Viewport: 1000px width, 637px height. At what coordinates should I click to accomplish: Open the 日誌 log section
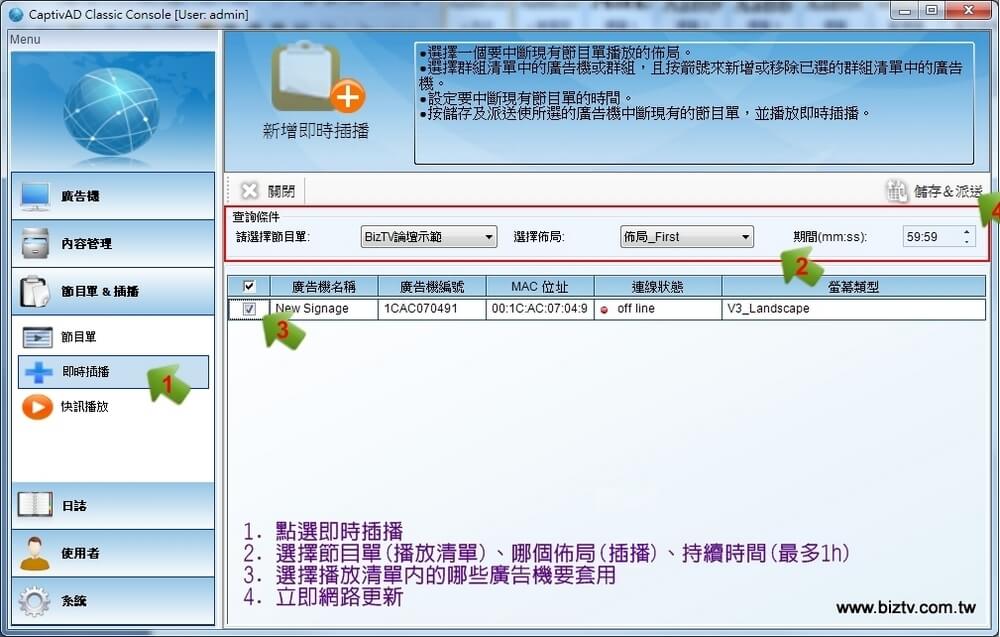coord(112,506)
